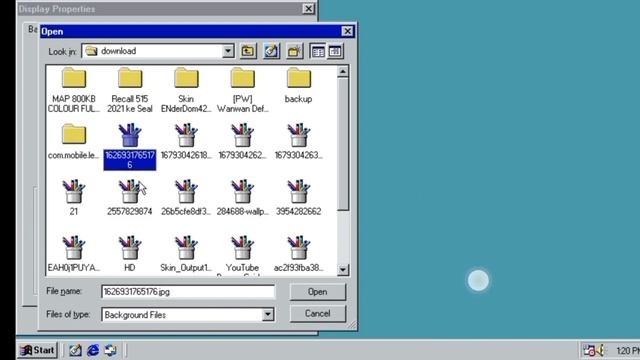
Task: Click the File name input field
Action: pyautogui.click(x=188, y=291)
